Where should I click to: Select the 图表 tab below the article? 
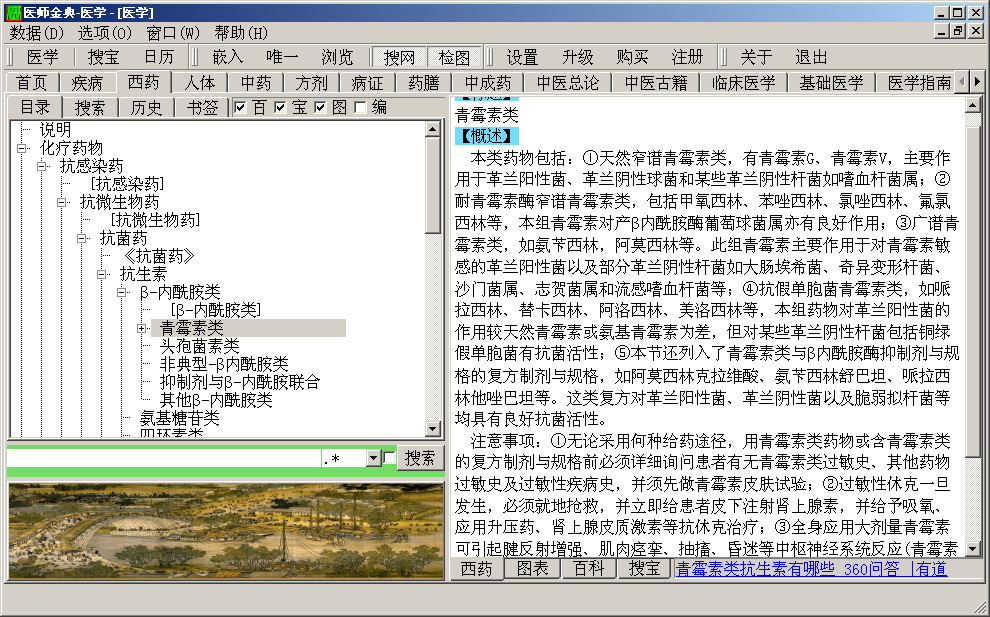click(531, 569)
